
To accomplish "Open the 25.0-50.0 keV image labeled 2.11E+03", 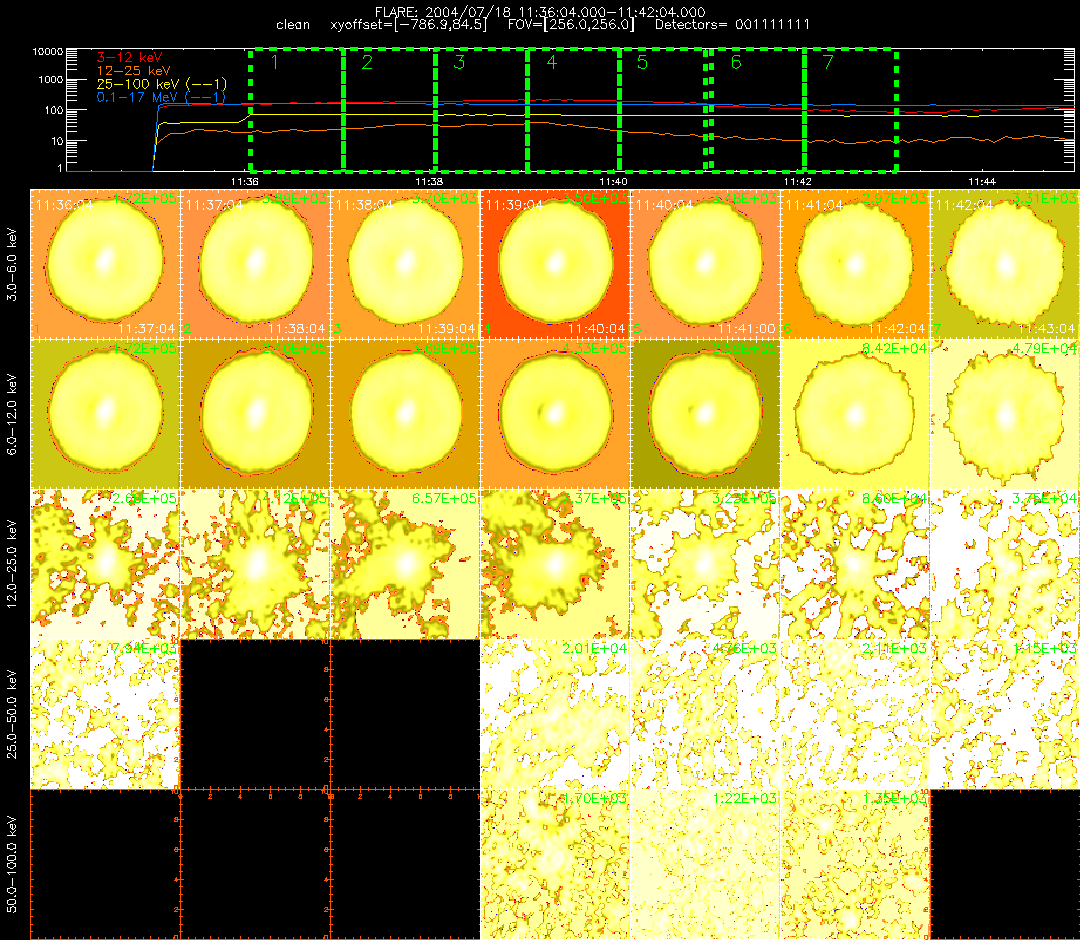I will click(x=855, y=714).
